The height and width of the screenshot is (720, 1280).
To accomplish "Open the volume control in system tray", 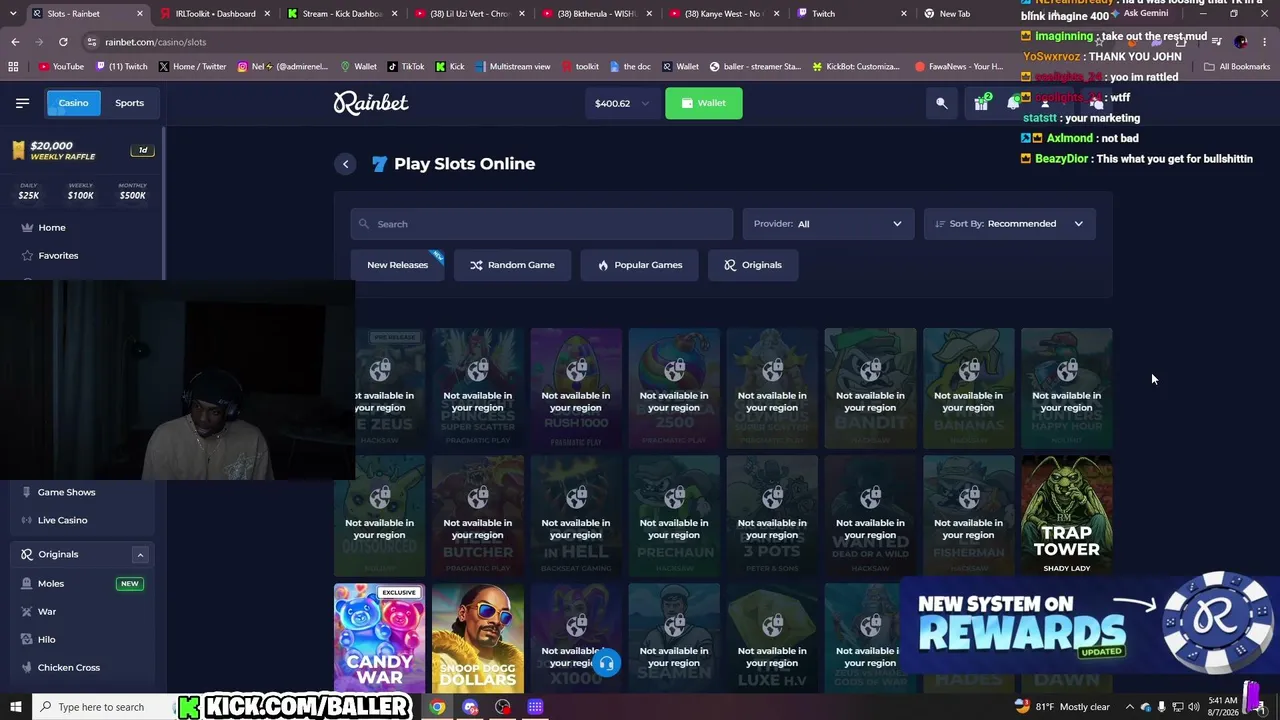I will pyautogui.click(x=1193, y=707).
